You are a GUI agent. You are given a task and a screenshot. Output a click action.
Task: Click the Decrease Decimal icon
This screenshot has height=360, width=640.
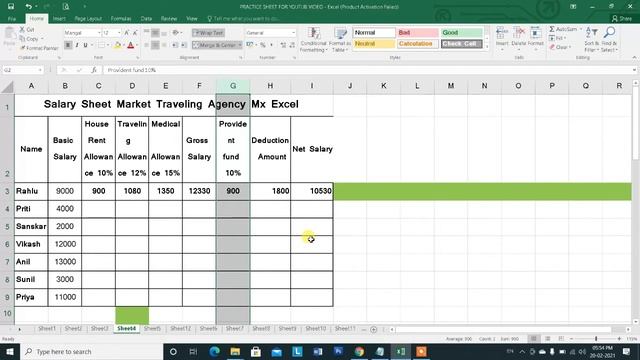click(x=292, y=45)
